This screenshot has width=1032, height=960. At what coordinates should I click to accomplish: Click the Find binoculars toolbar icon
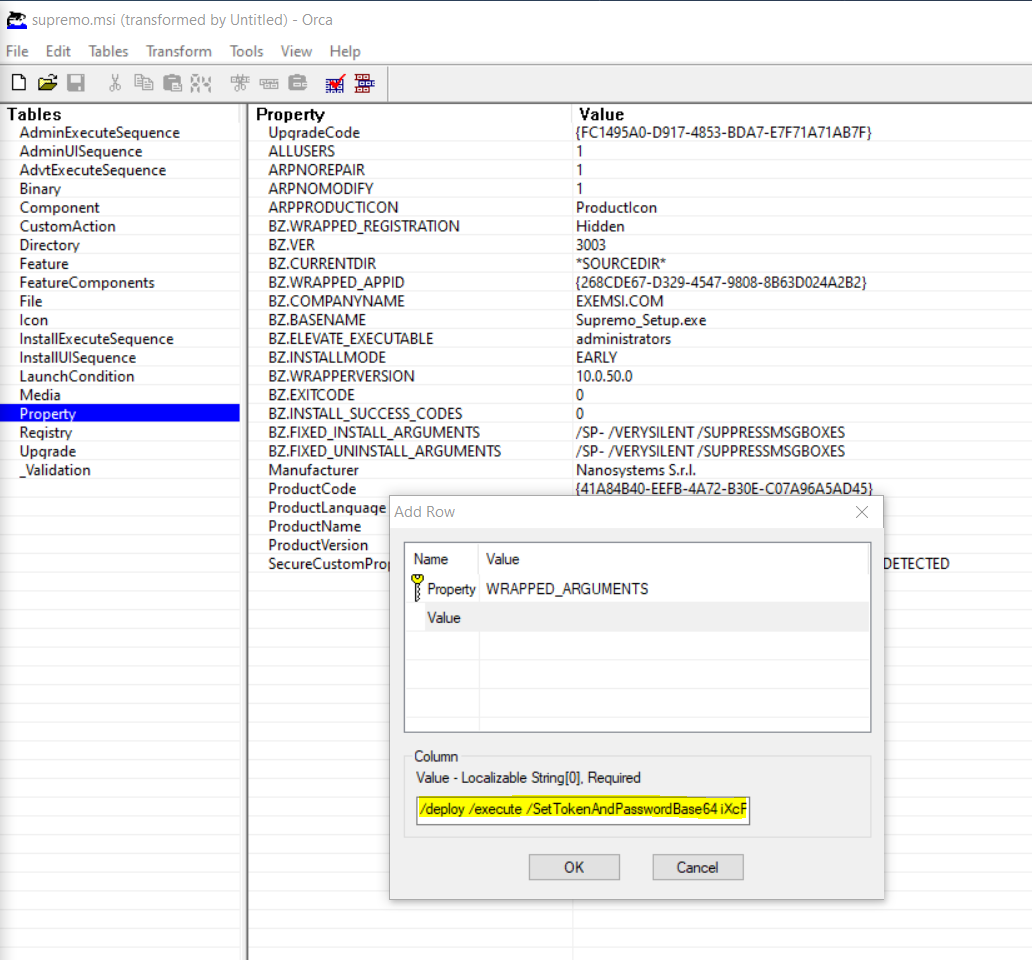201,82
